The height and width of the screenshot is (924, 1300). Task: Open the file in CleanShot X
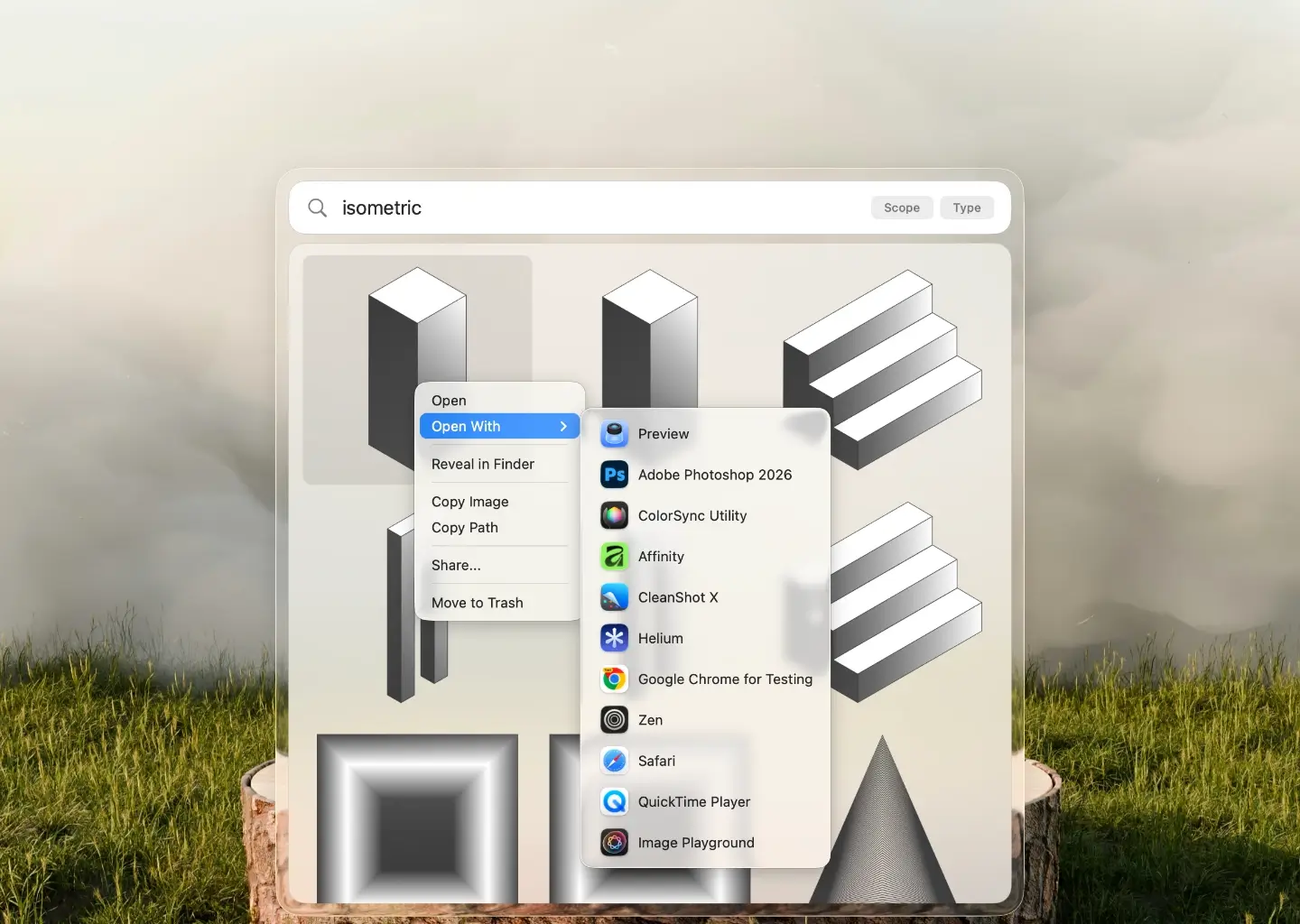pyautogui.click(x=678, y=597)
